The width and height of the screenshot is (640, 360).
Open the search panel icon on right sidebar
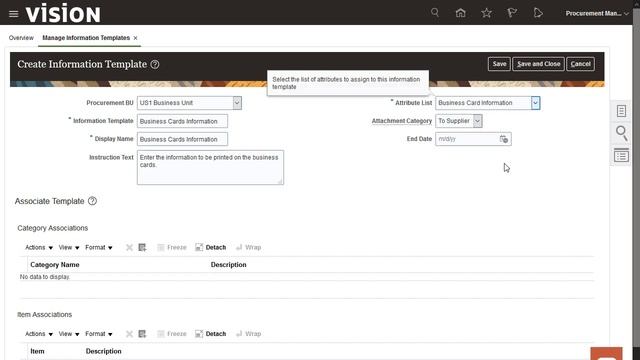point(621,133)
